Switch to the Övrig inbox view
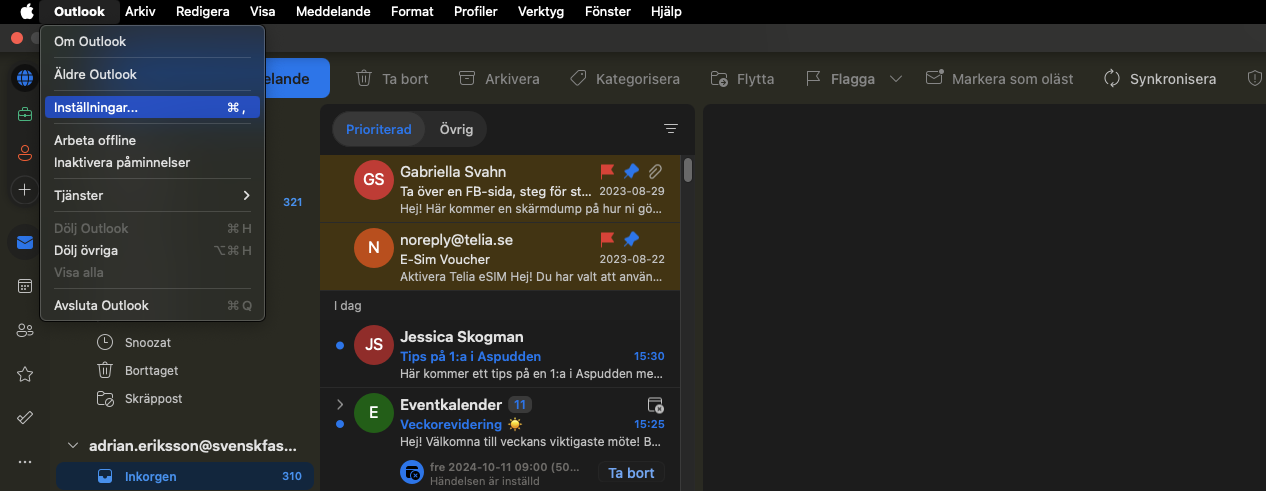The image size is (1266, 491). (x=456, y=129)
